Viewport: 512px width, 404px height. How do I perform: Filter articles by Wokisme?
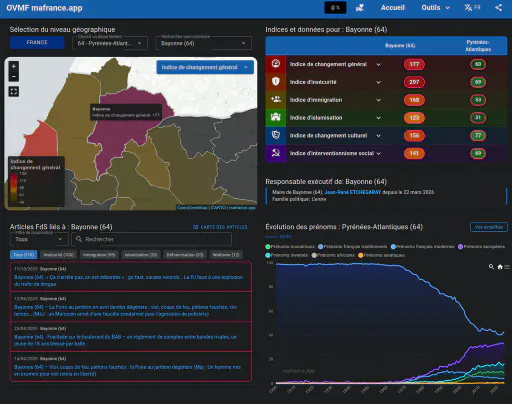pyautogui.click(x=226, y=255)
